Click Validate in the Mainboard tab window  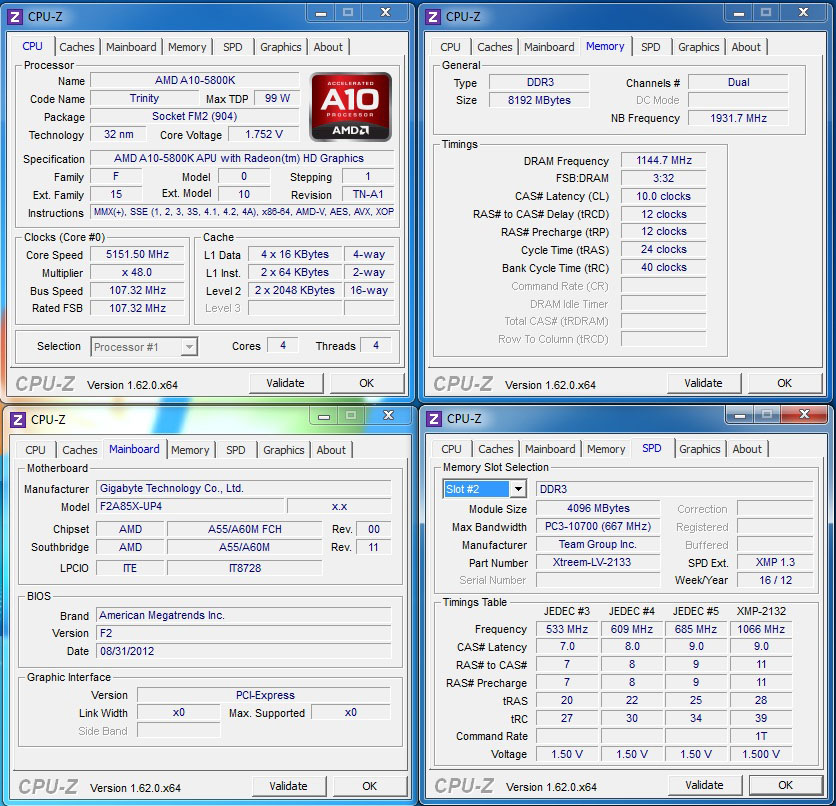pos(288,786)
